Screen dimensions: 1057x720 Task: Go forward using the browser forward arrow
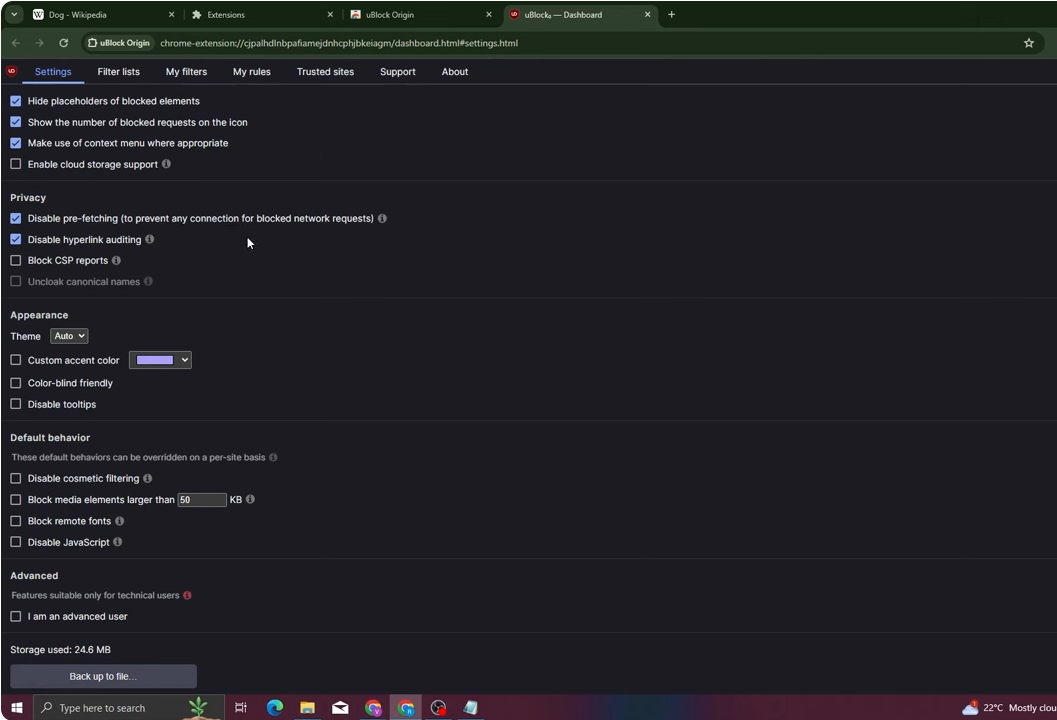tap(40, 43)
